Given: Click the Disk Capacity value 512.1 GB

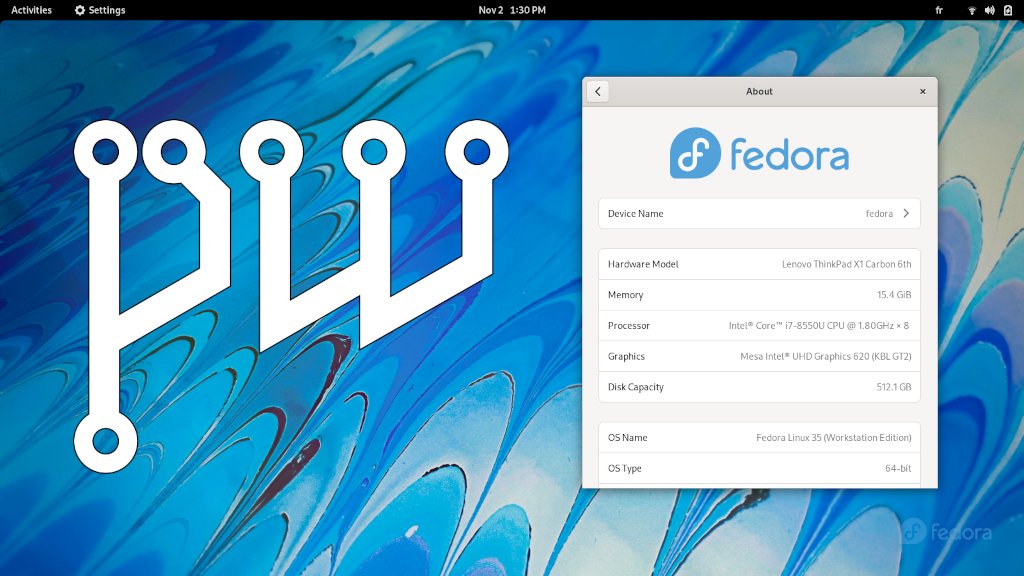Looking at the screenshot, I should click(893, 387).
